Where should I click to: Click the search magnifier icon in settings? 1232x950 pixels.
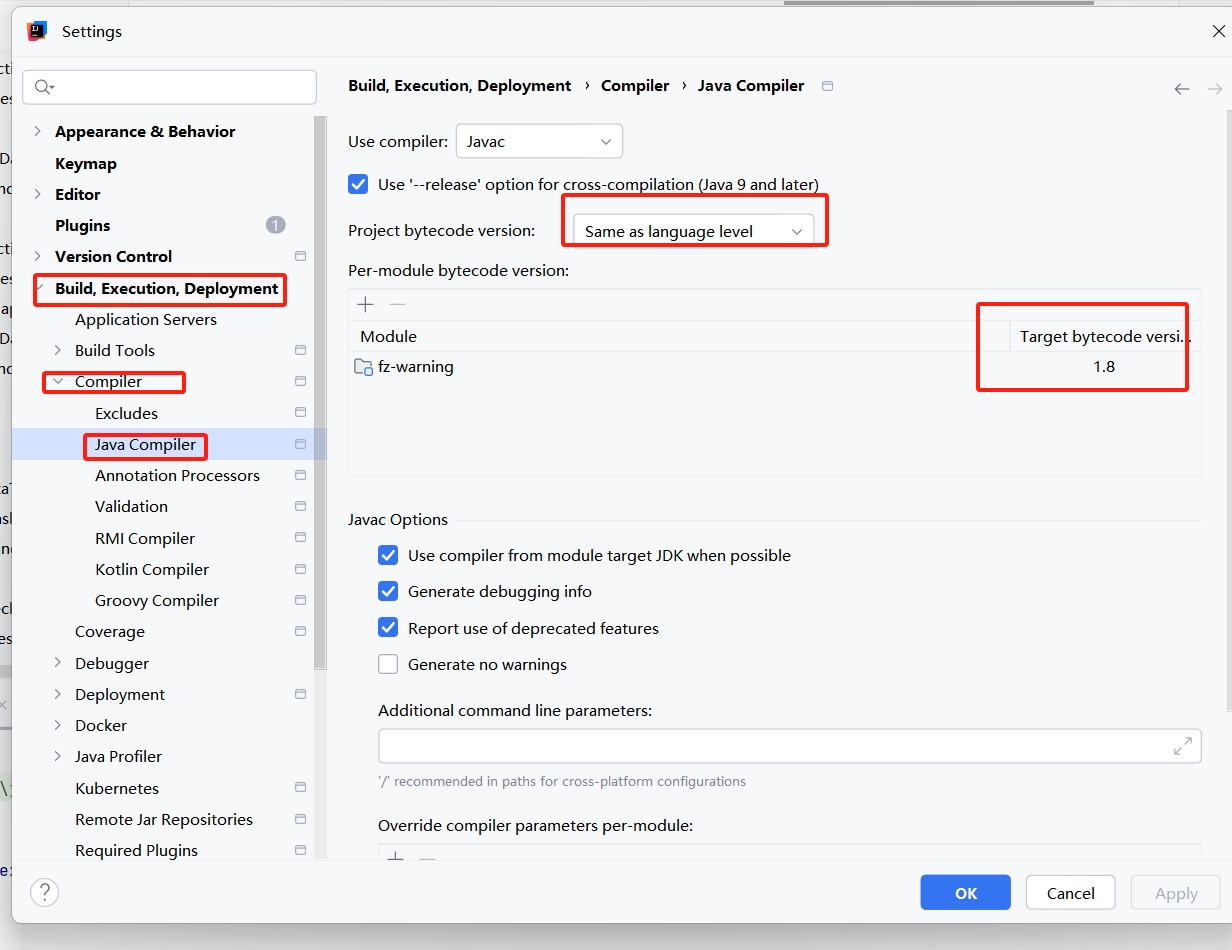(x=43, y=87)
